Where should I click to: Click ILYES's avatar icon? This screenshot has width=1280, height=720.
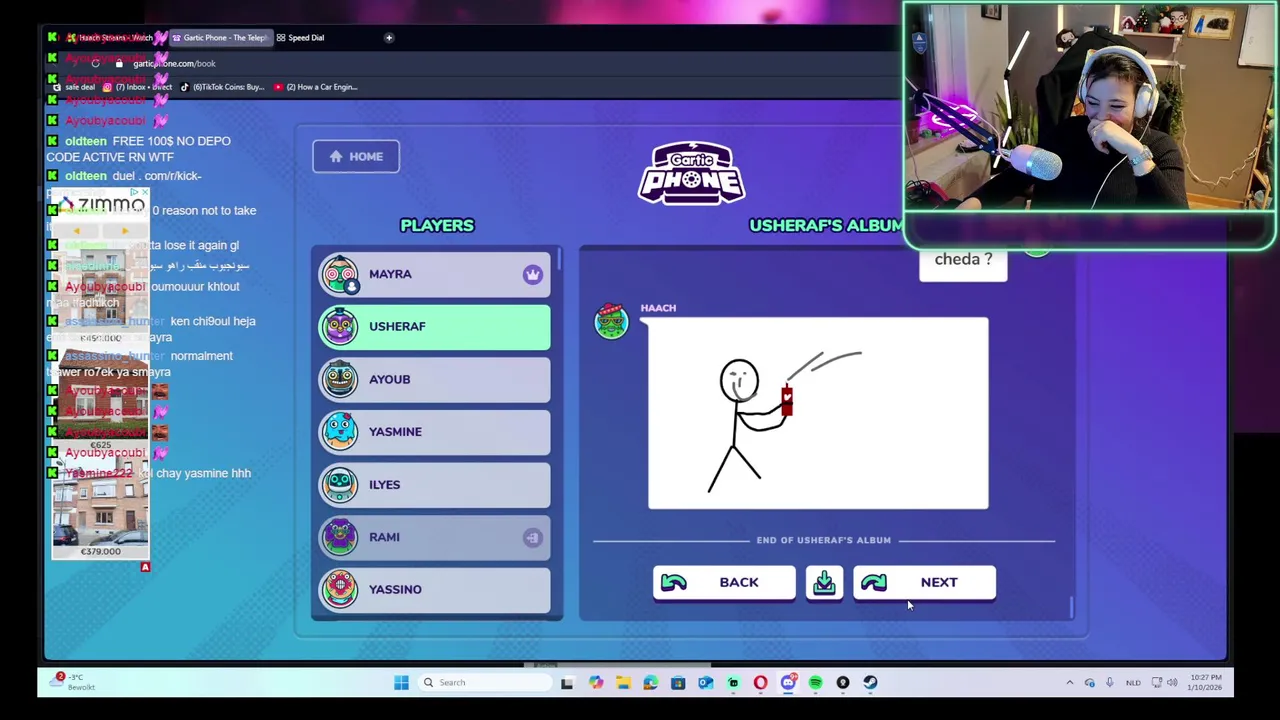tap(340, 484)
